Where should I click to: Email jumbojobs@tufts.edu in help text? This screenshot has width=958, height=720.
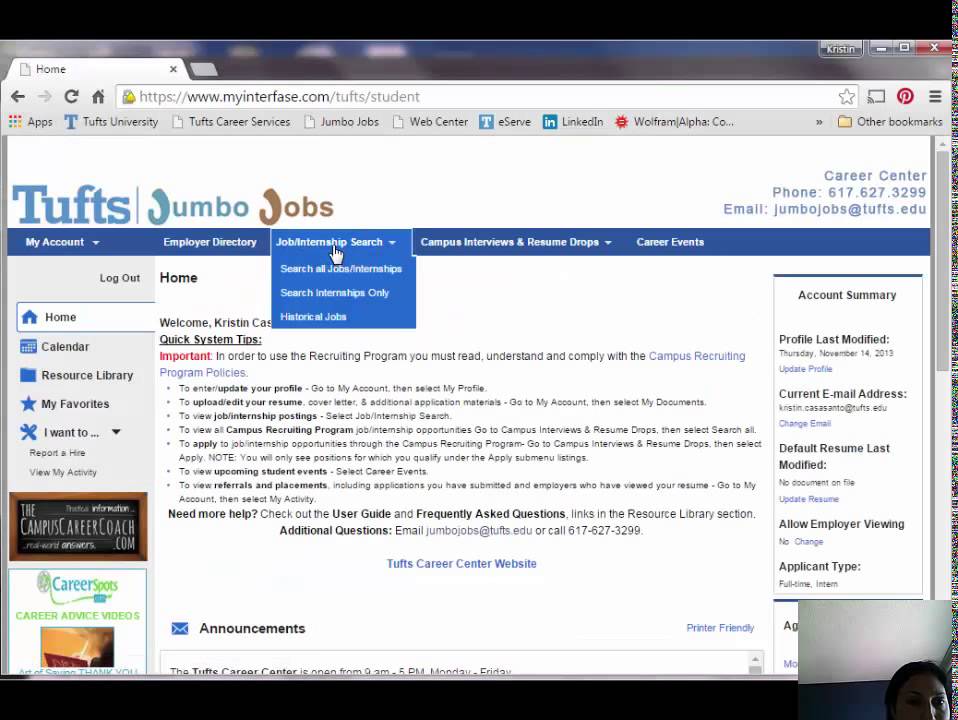[x=478, y=531]
